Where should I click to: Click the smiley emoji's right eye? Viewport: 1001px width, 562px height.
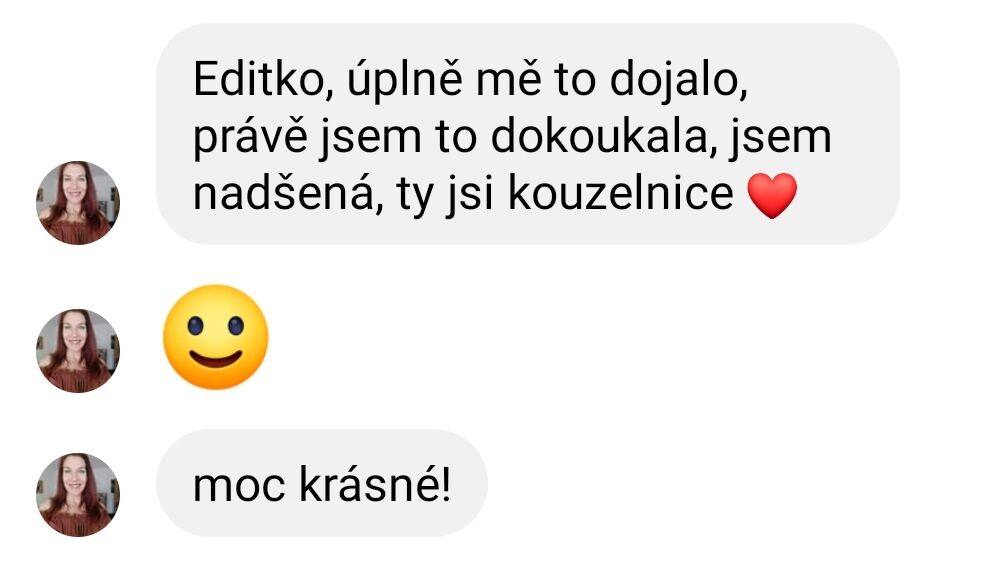click(x=236, y=326)
